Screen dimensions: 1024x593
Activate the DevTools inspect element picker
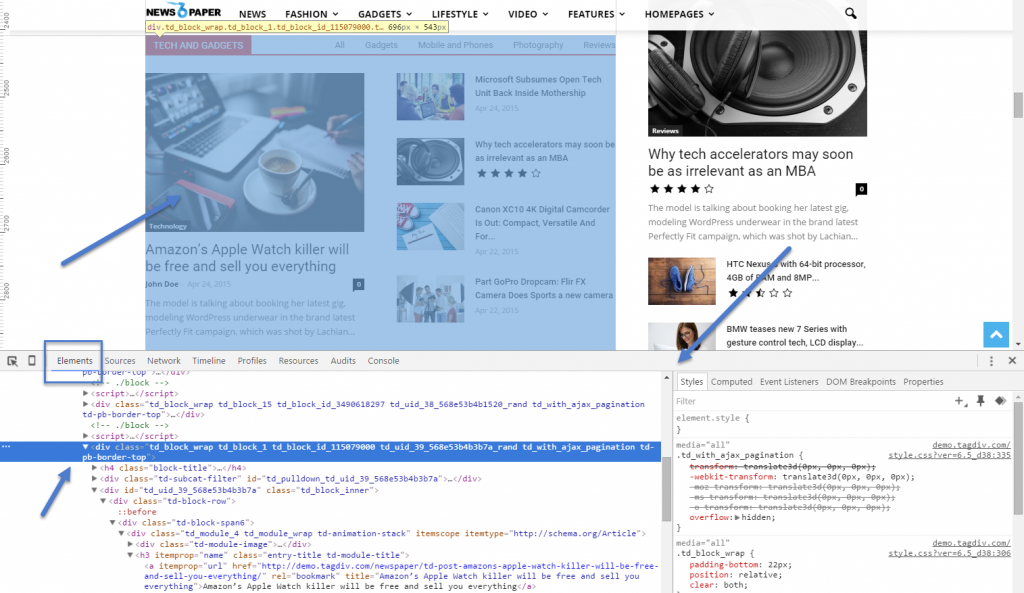pos(12,361)
